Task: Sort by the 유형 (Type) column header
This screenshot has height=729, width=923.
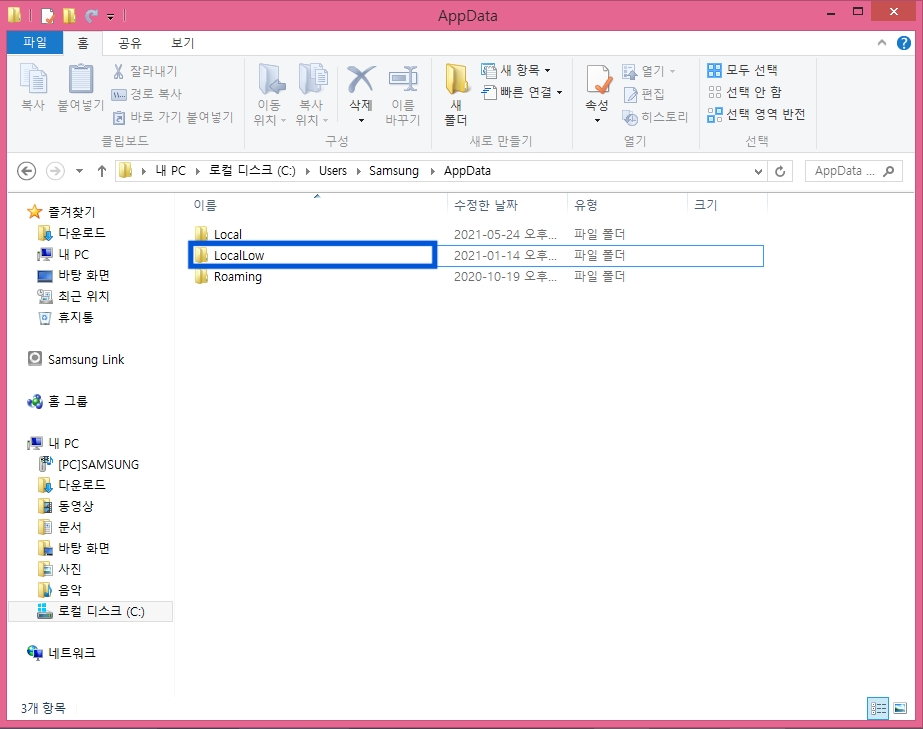Action: pos(586,205)
